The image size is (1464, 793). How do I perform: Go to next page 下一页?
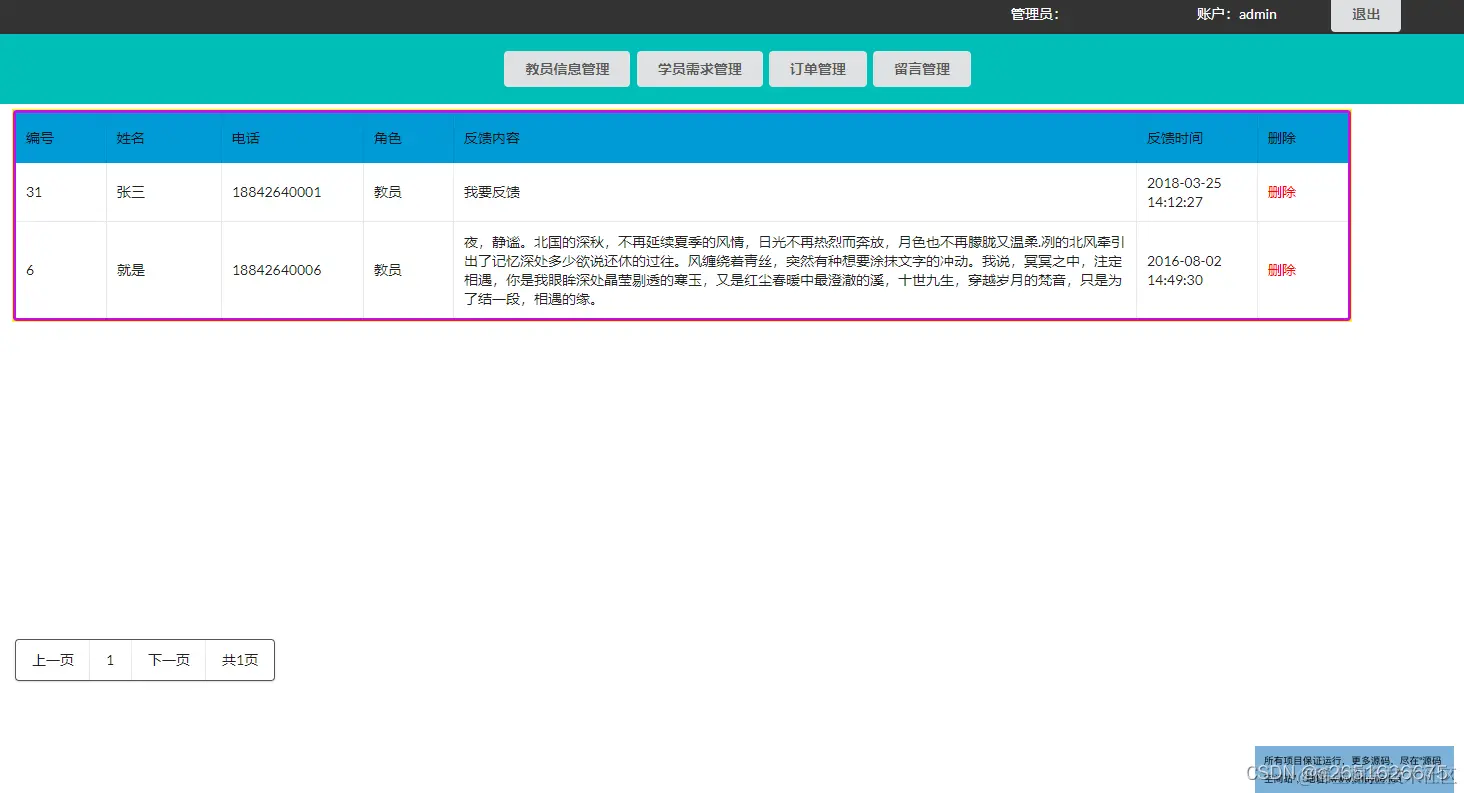click(x=169, y=660)
